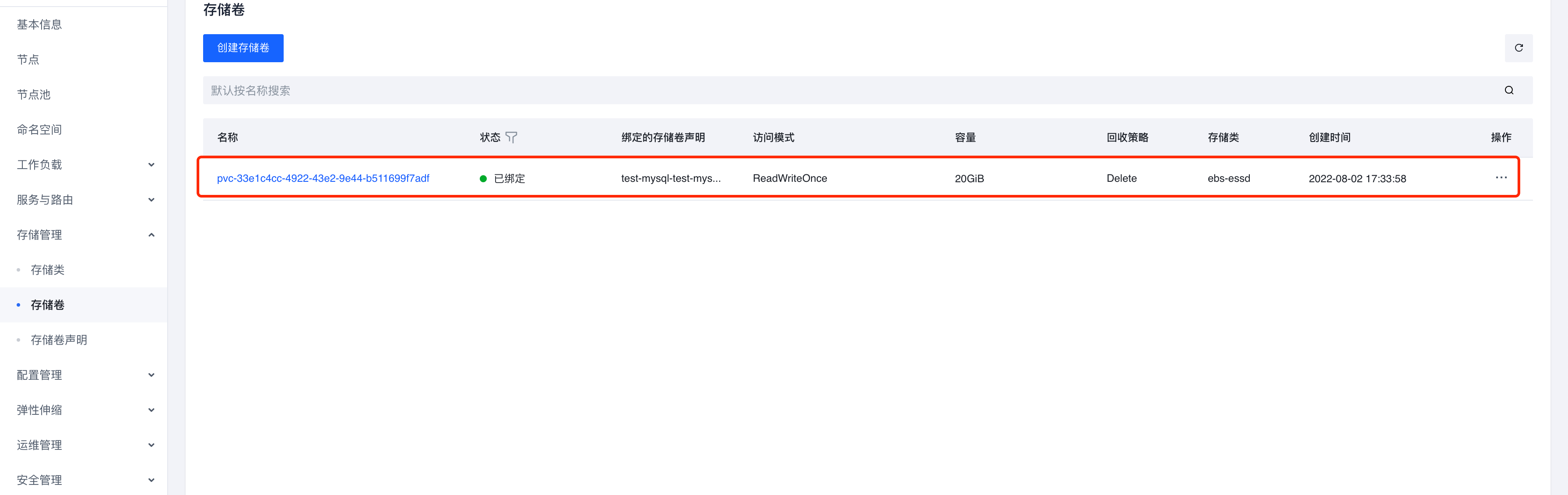Click the 状态 column header label
1568x495 pixels.
(x=490, y=138)
